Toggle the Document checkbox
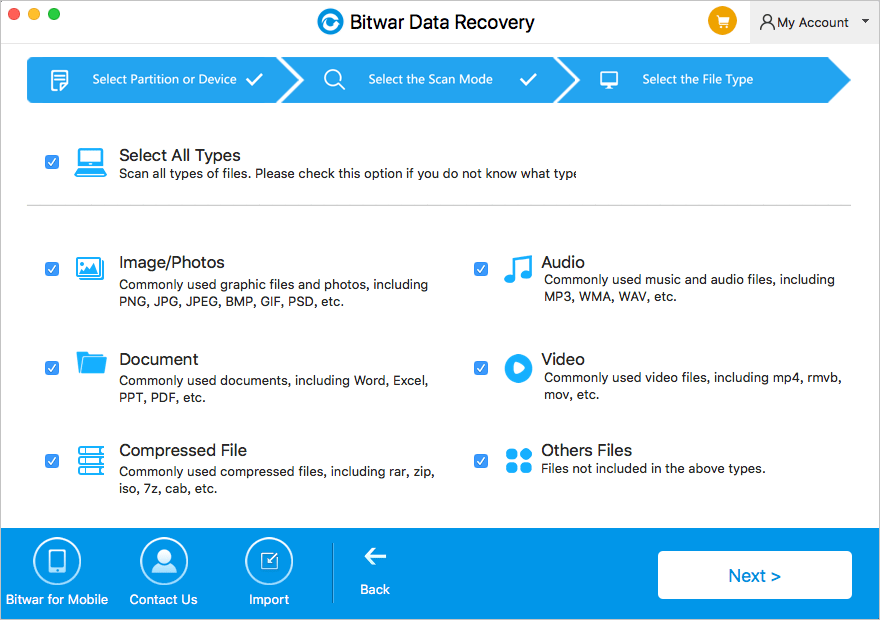This screenshot has height=620, width=880. point(52,368)
